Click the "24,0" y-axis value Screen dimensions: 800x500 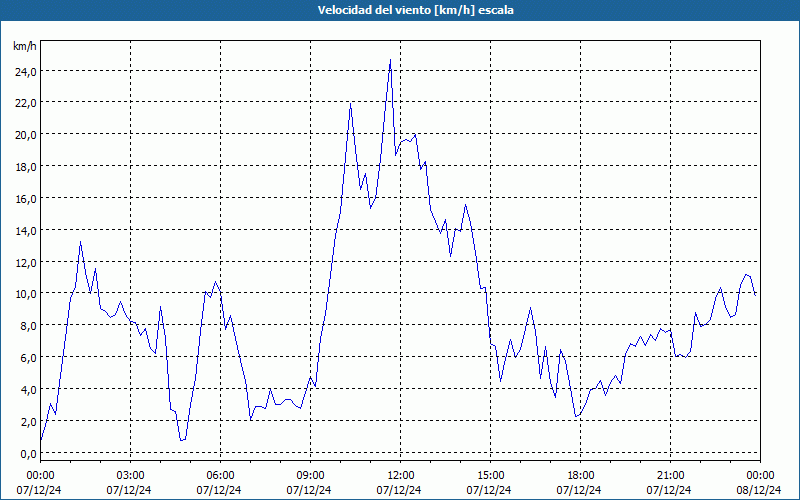tap(26, 72)
